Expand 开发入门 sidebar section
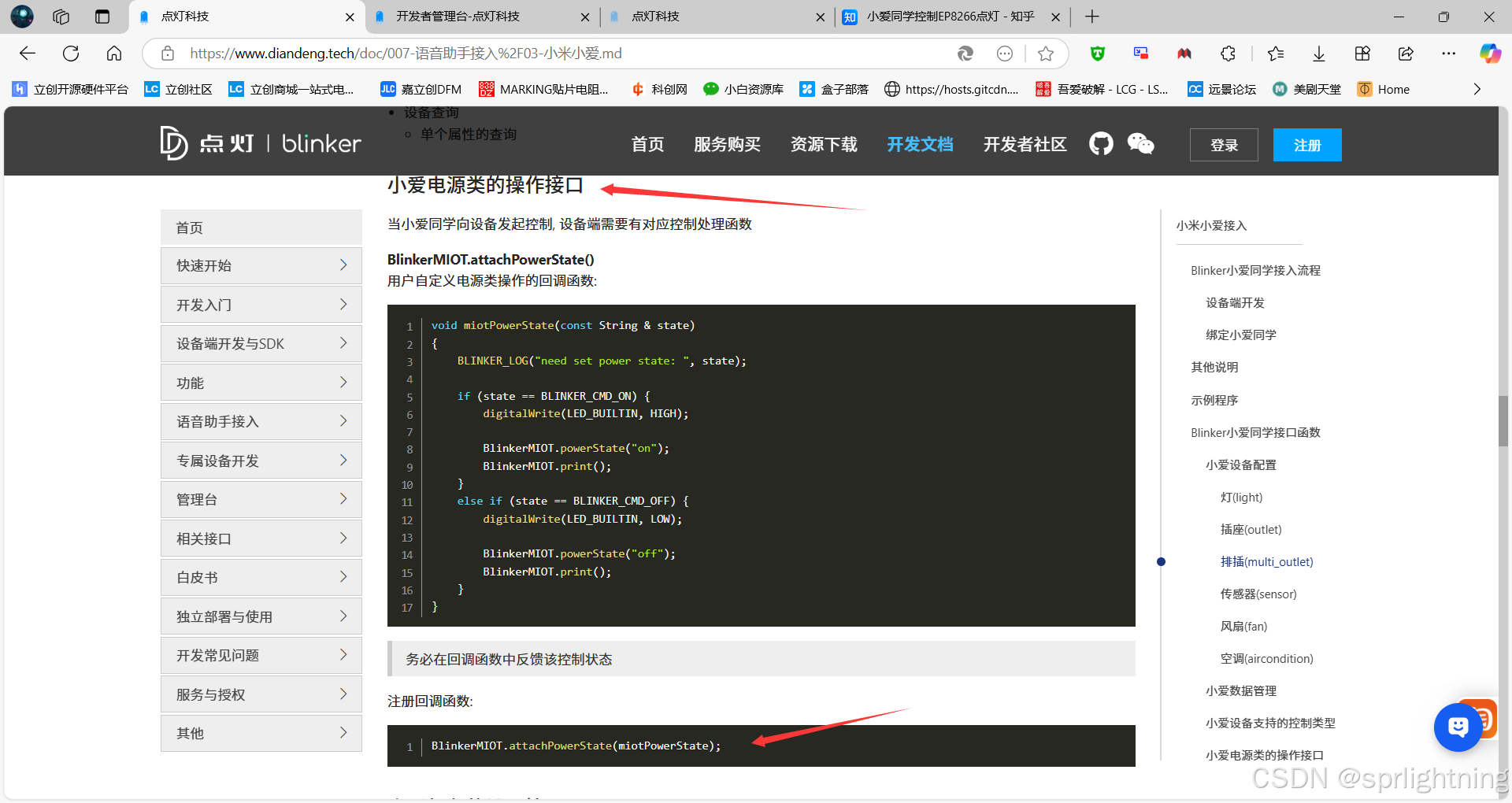Screen dimensions: 1512x803 tap(261, 305)
